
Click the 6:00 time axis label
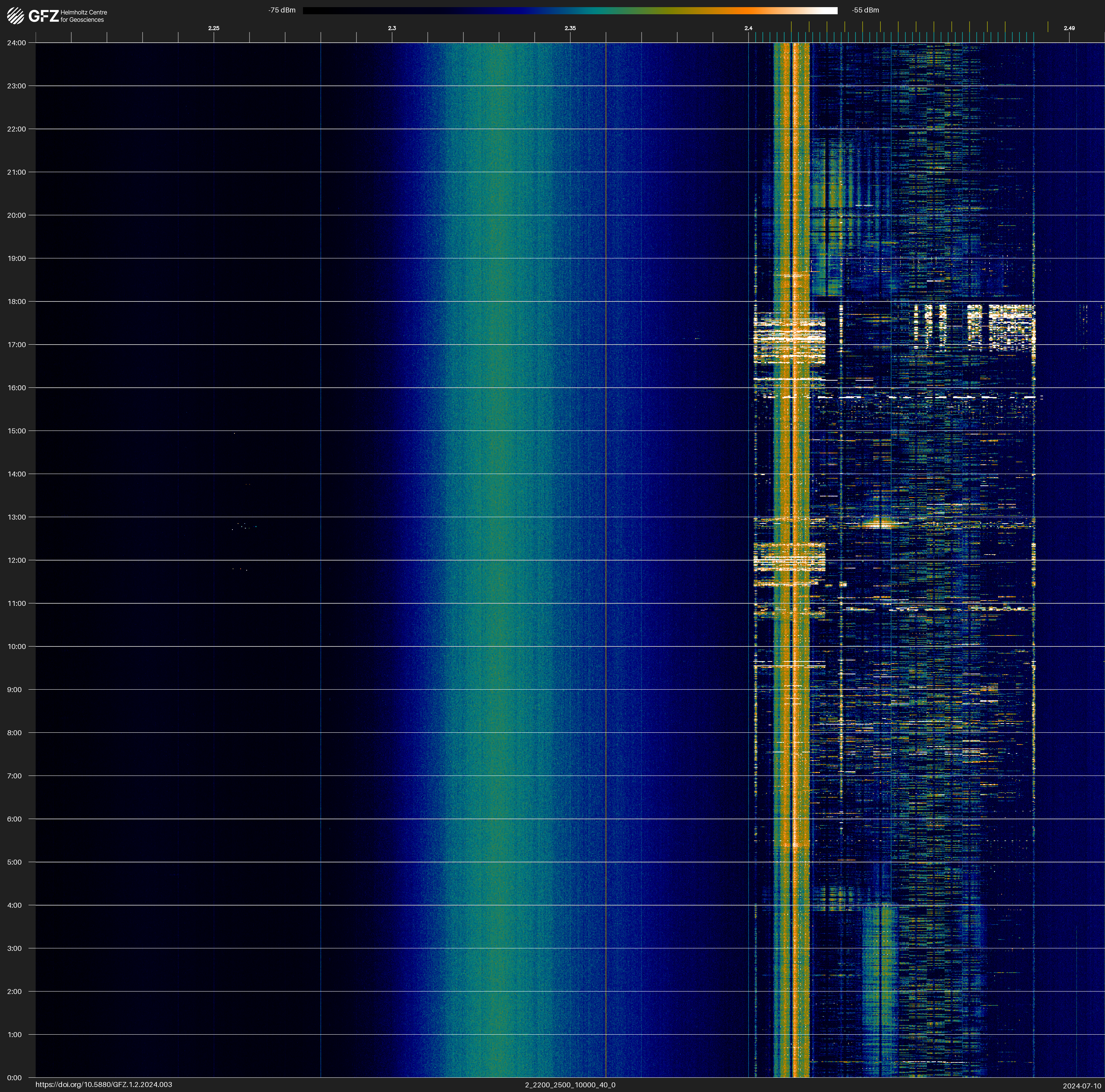point(14,819)
